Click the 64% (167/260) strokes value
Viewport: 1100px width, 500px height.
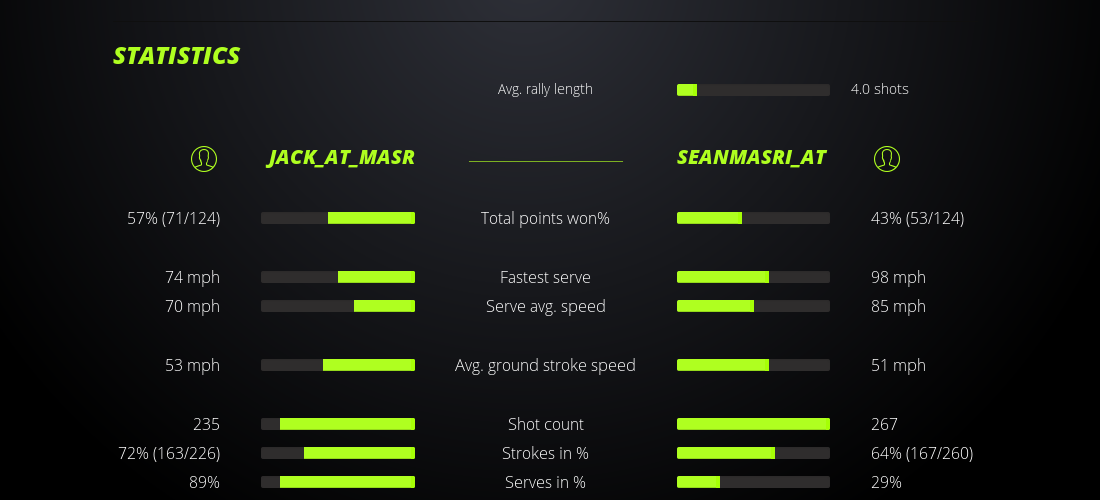click(x=921, y=453)
